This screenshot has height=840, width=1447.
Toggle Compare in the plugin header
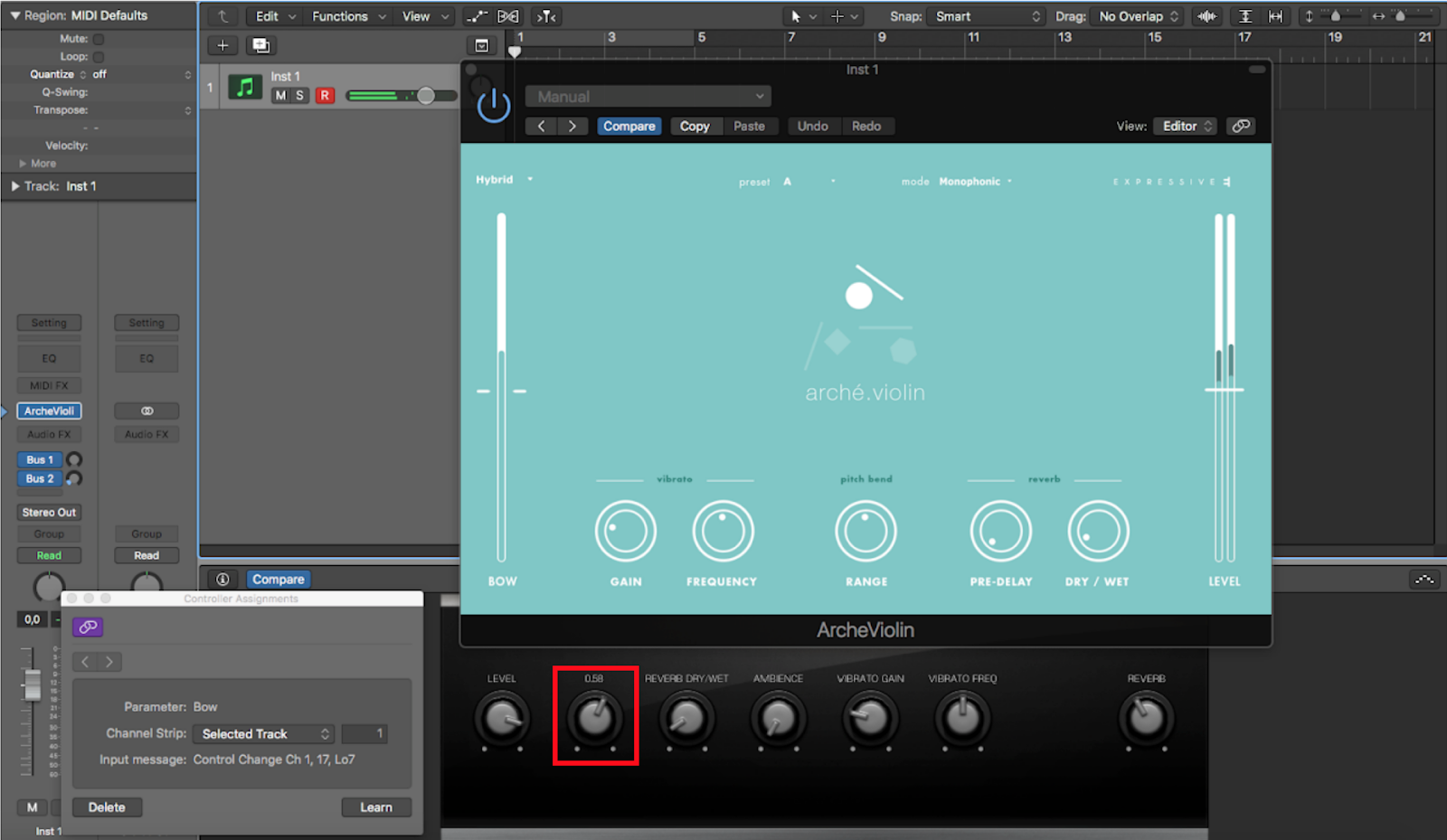[629, 127]
